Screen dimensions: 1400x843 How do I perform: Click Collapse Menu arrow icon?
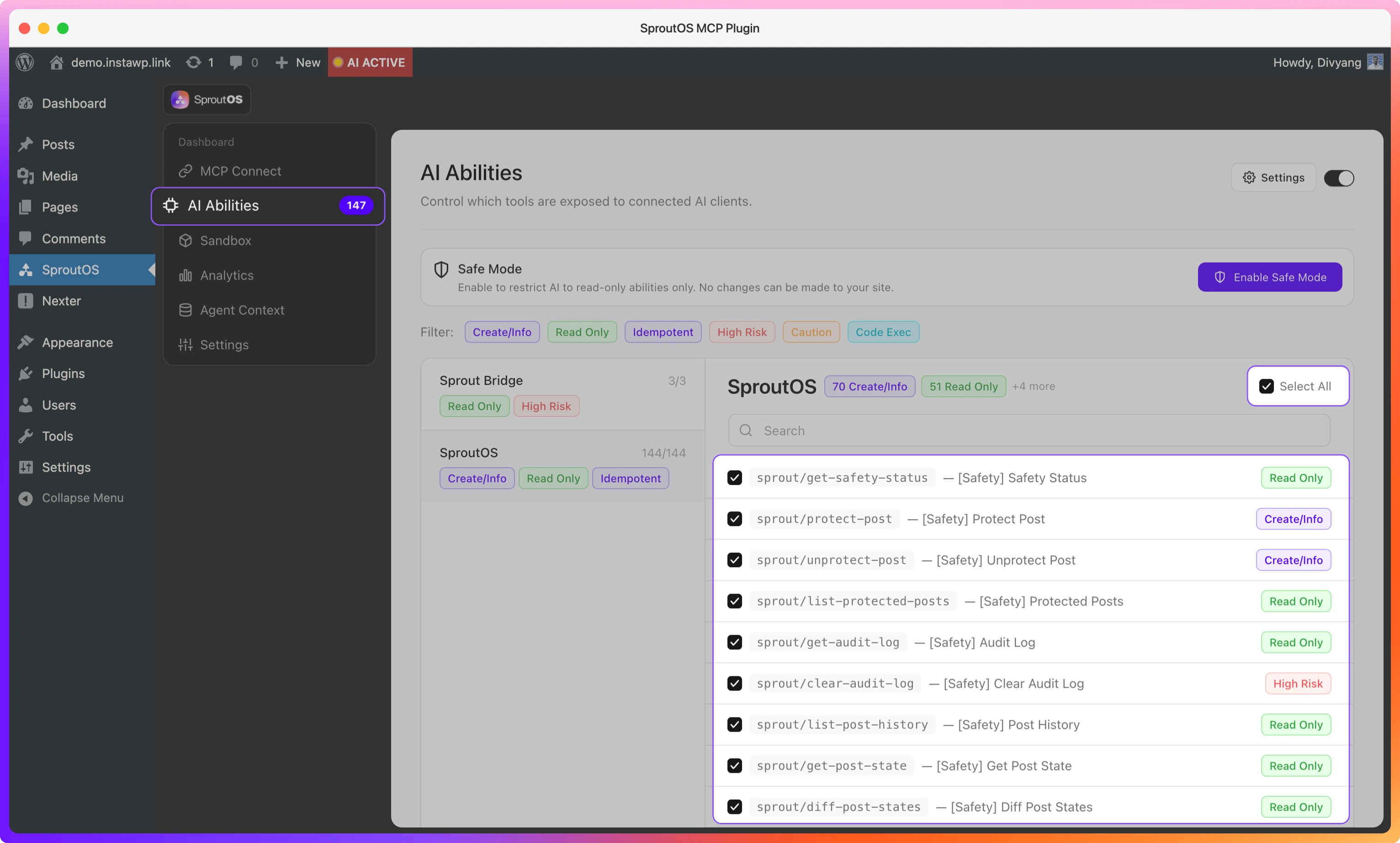coord(26,498)
